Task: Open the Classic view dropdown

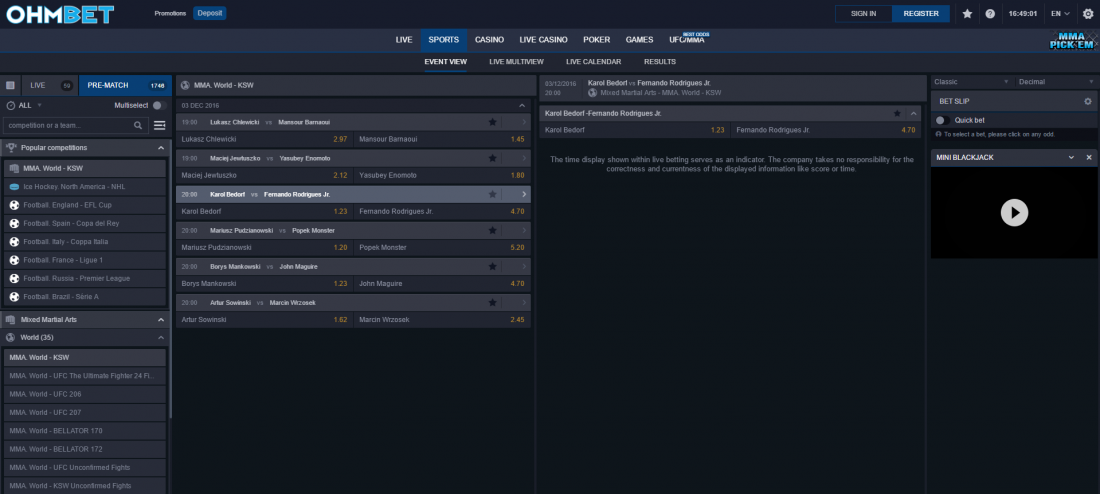Action: [972, 82]
